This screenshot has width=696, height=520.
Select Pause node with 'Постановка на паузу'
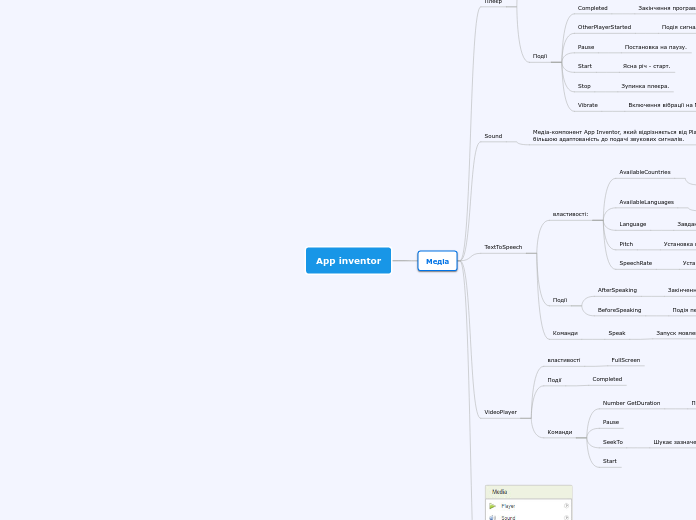click(x=586, y=47)
